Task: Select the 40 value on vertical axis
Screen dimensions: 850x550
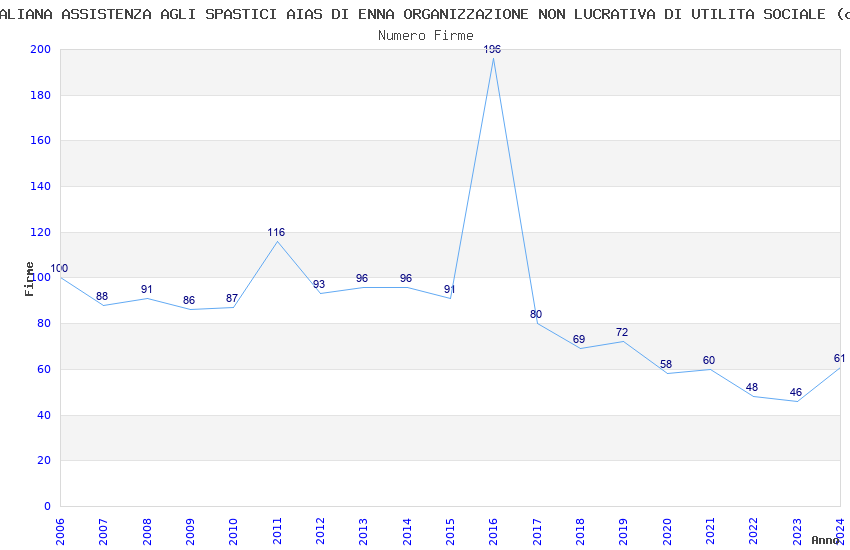Action: tap(44, 415)
